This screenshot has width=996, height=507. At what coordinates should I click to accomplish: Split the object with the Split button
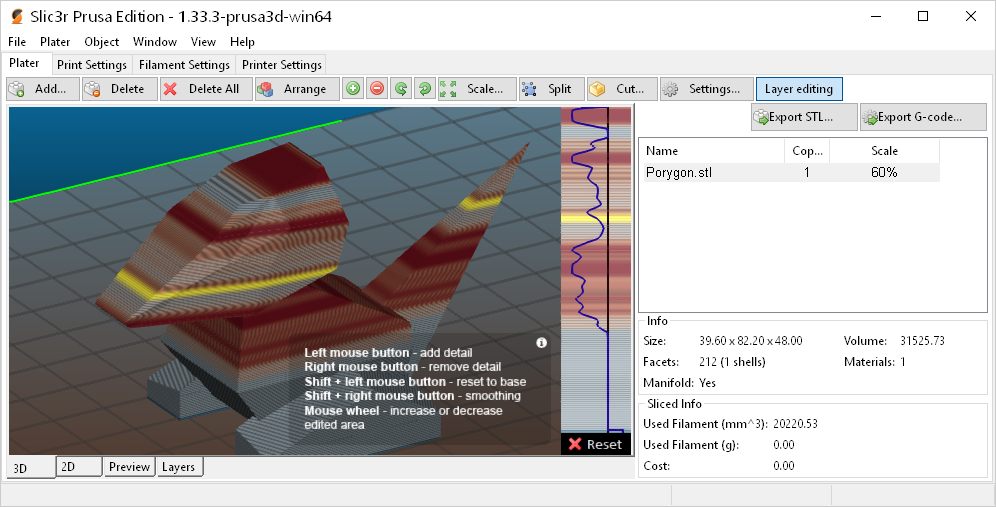click(548, 89)
